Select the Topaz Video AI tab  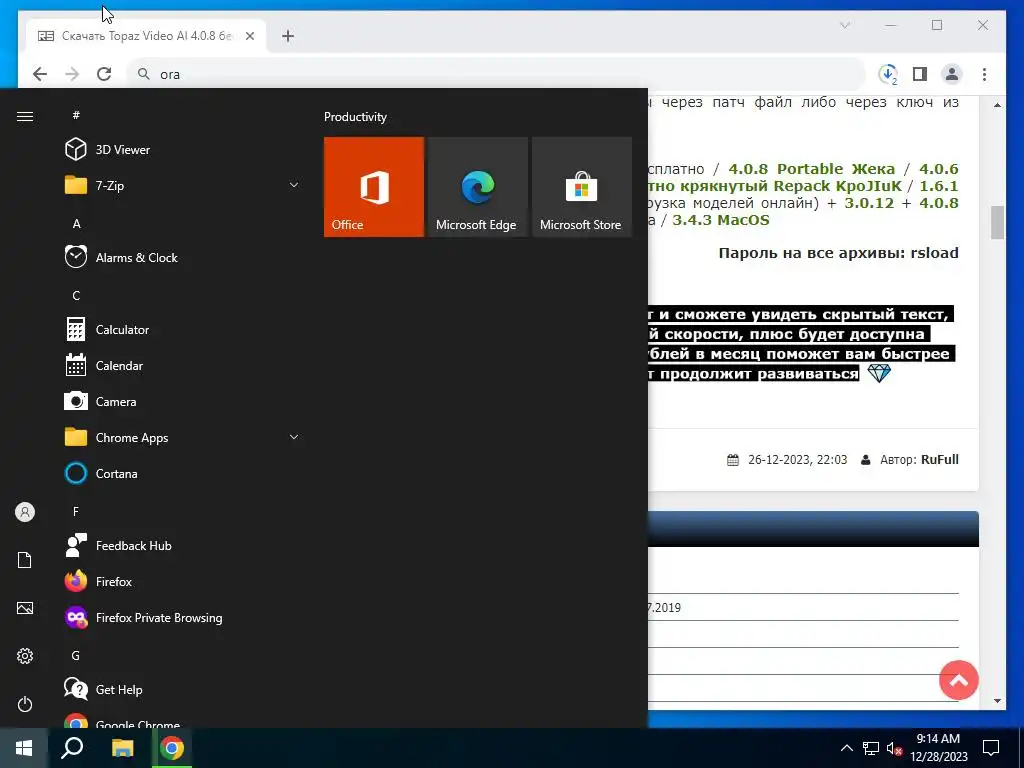(146, 36)
